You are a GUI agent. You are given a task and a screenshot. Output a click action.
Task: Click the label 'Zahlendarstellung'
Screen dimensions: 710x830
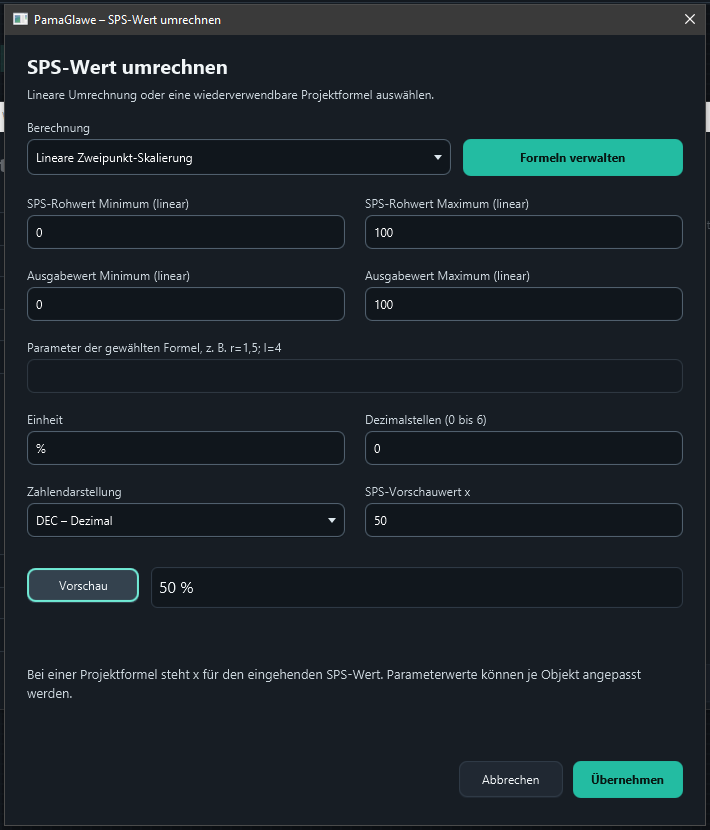click(74, 492)
